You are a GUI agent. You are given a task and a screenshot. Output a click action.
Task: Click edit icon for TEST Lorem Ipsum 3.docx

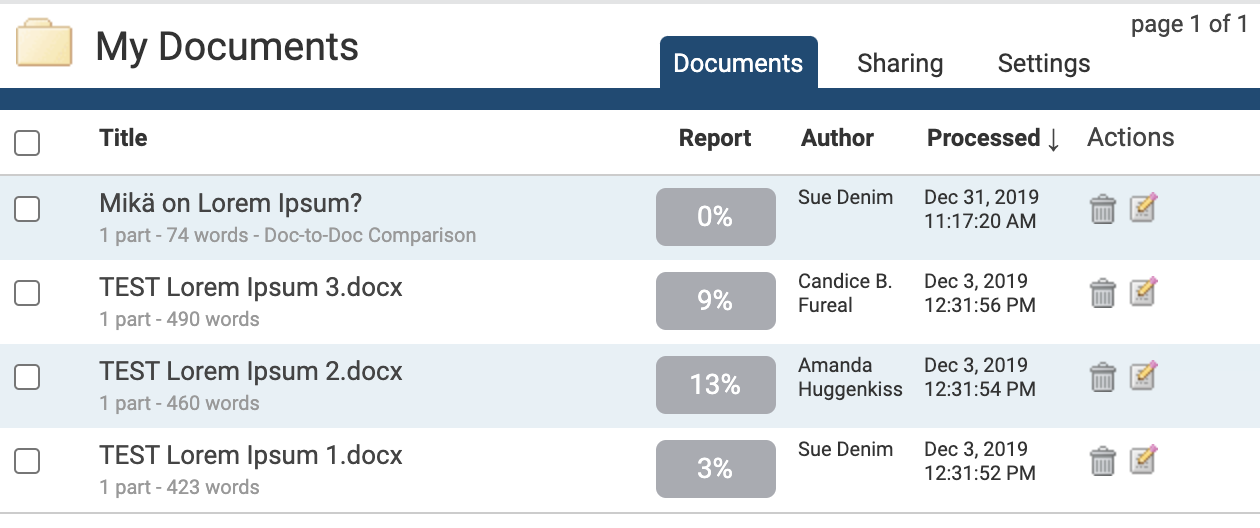pyautogui.click(x=1143, y=293)
